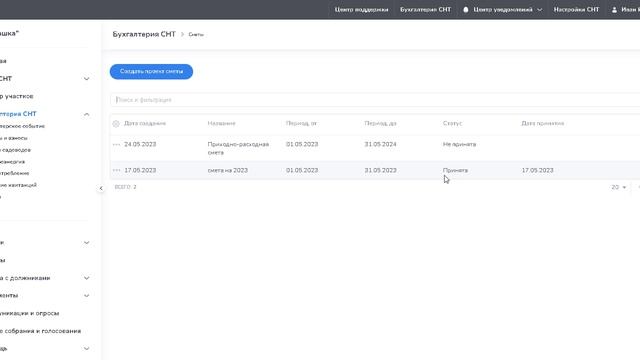640x360 pixels.
Task: Expand the sidebar chevron next to с должниками
Action: pos(87,278)
